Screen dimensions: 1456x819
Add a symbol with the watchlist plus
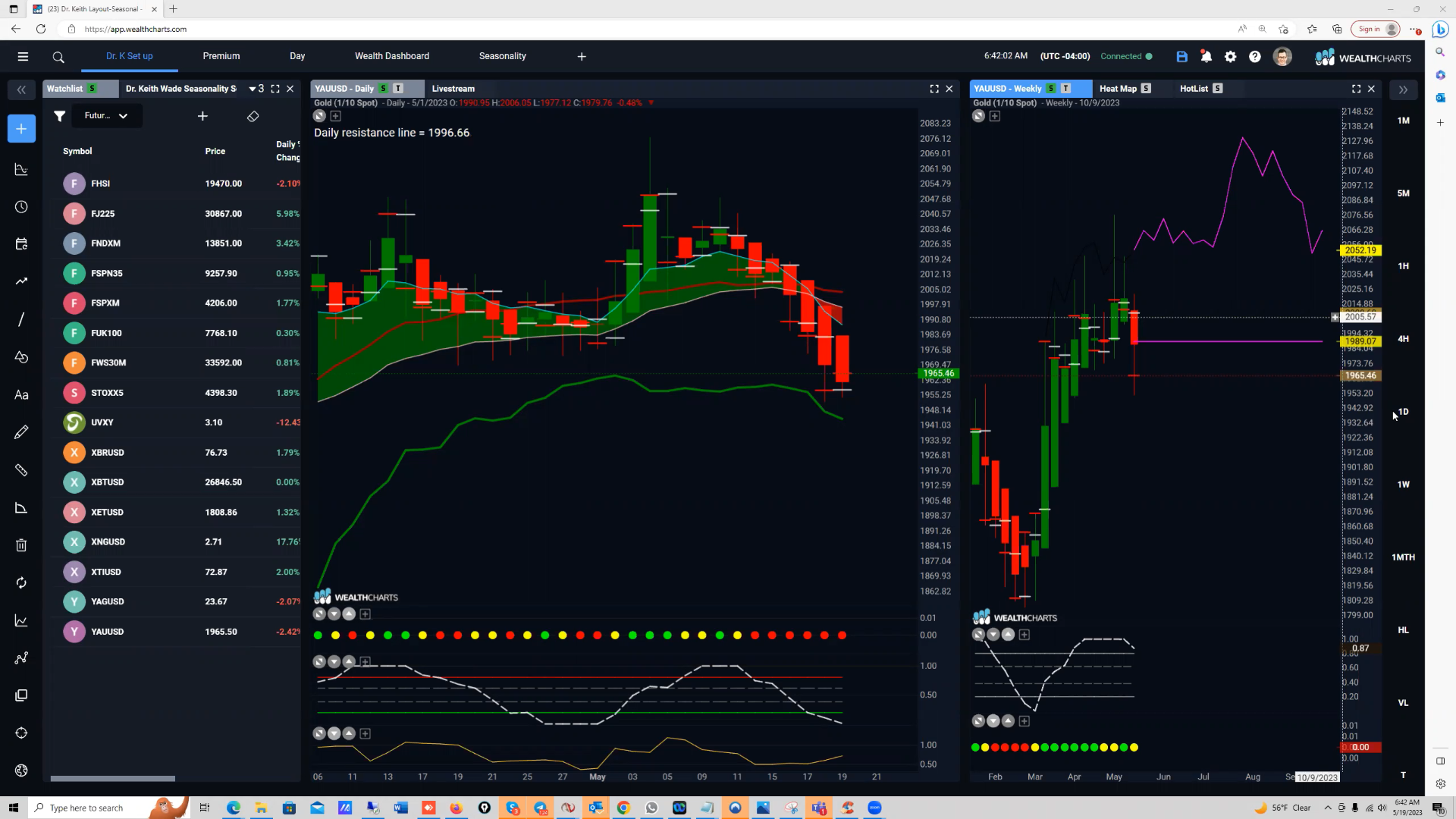click(x=202, y=116)
